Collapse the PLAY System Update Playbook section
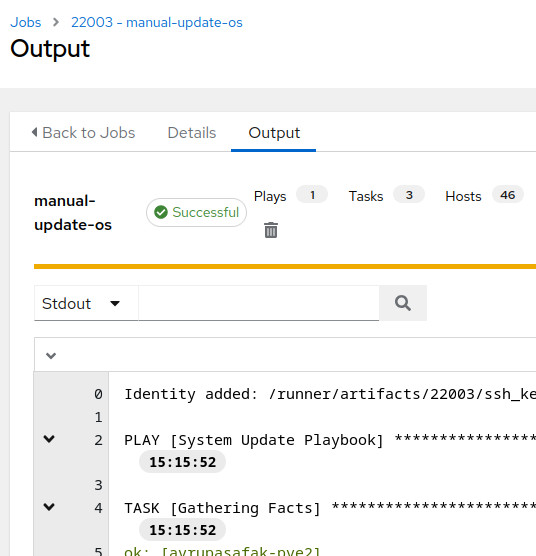 49,439
